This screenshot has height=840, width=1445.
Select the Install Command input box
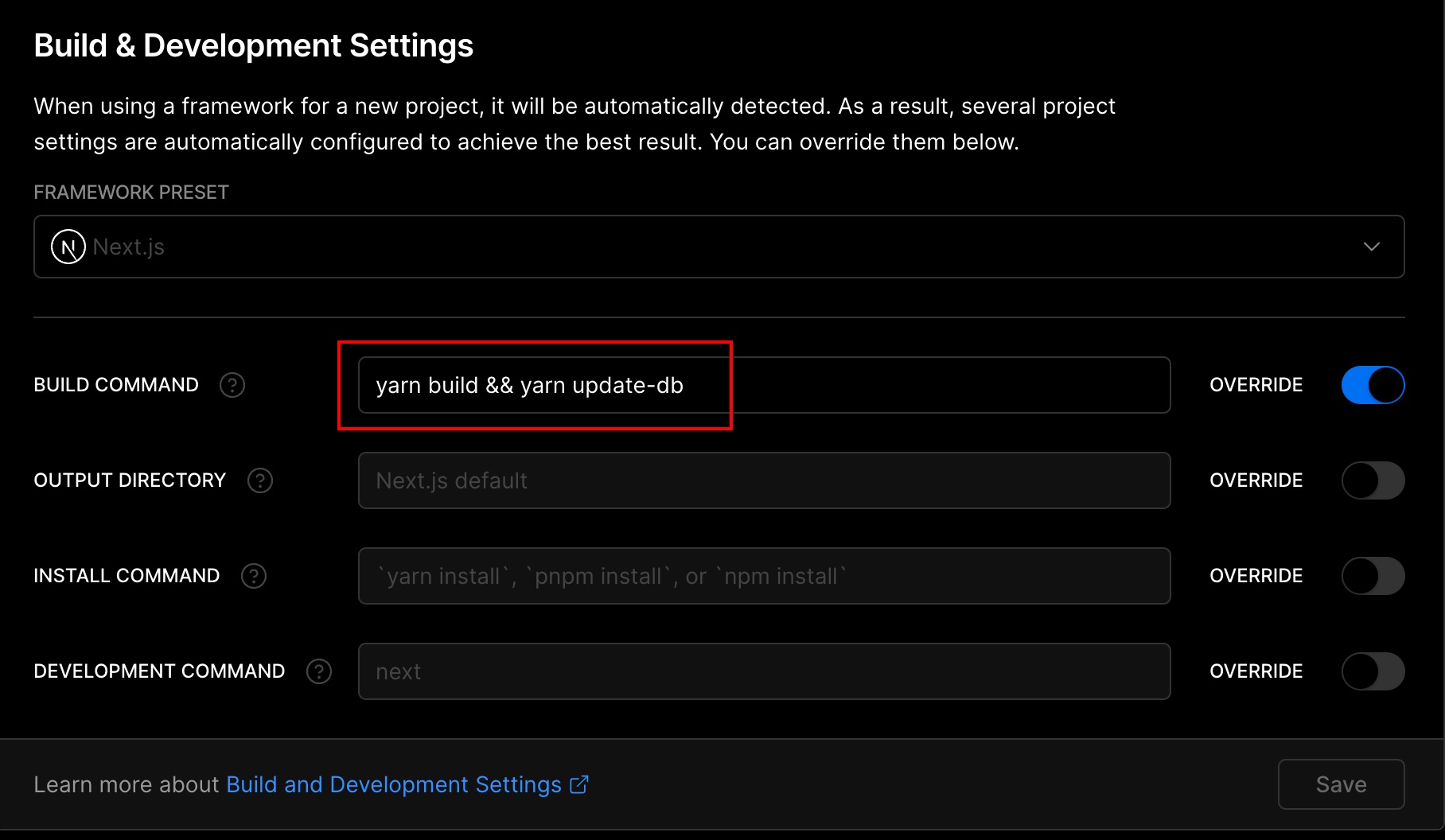click(764, 576)
